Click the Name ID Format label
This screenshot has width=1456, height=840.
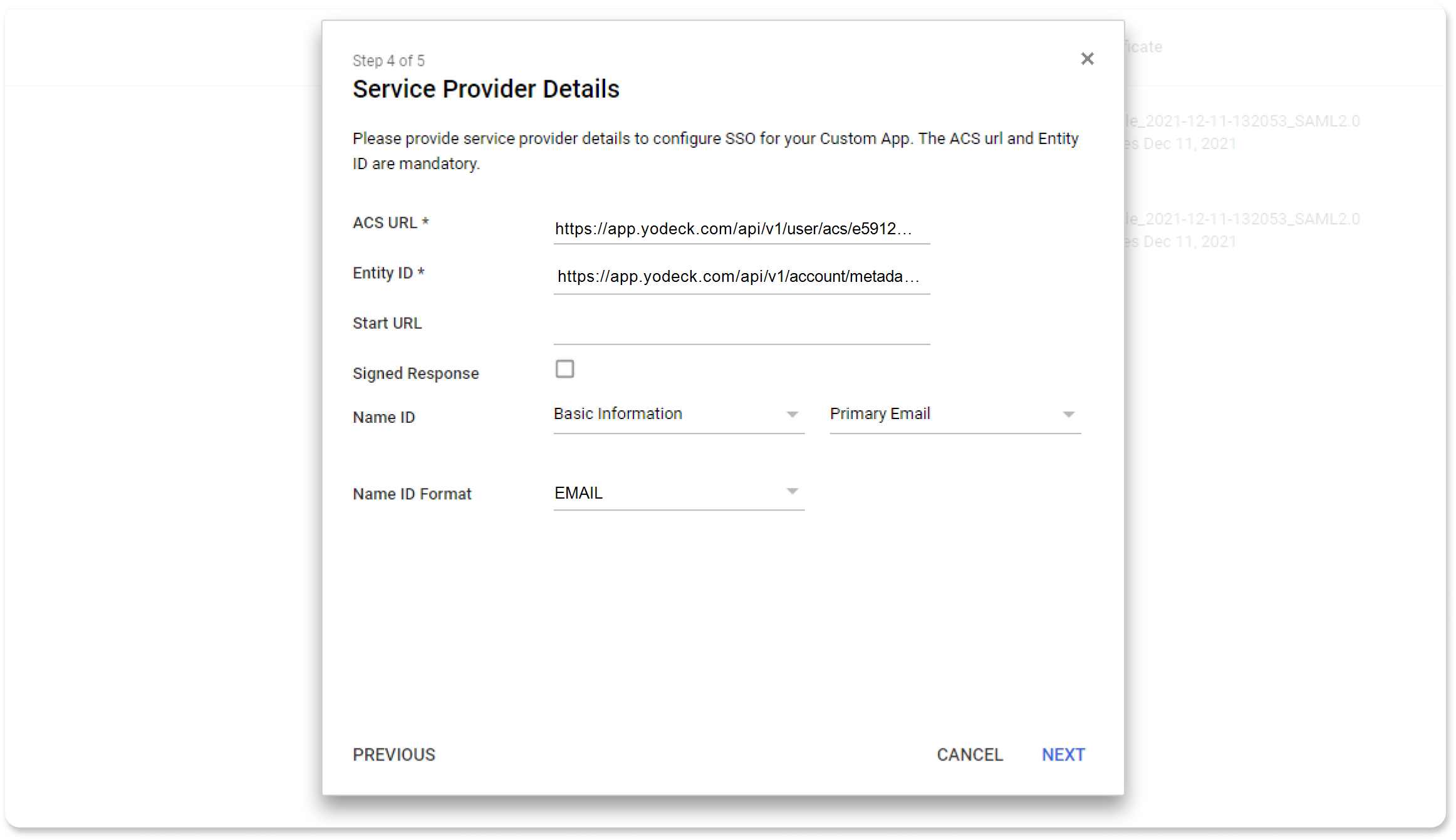click(412, 494)
